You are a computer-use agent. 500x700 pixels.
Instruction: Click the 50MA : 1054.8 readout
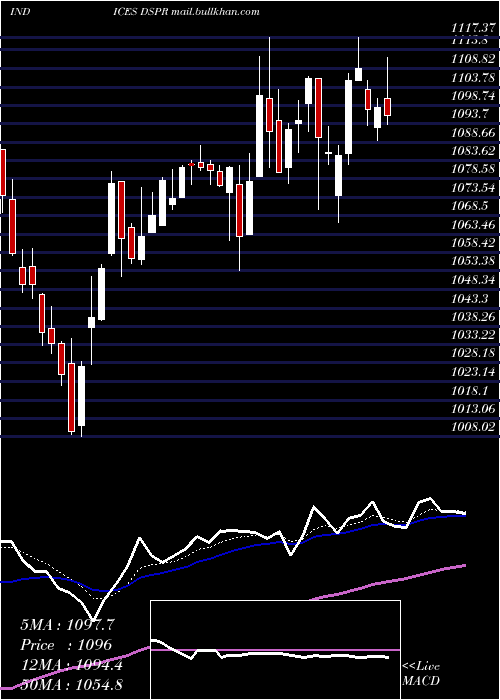(71, 685)
